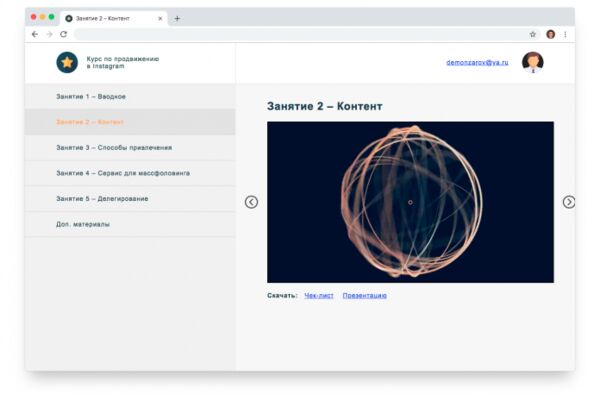Image resolution: width=600 pixels, height=400 pixels.
Task: Open Занятие 1 – Вводное lesson
Action: [130, 96]
